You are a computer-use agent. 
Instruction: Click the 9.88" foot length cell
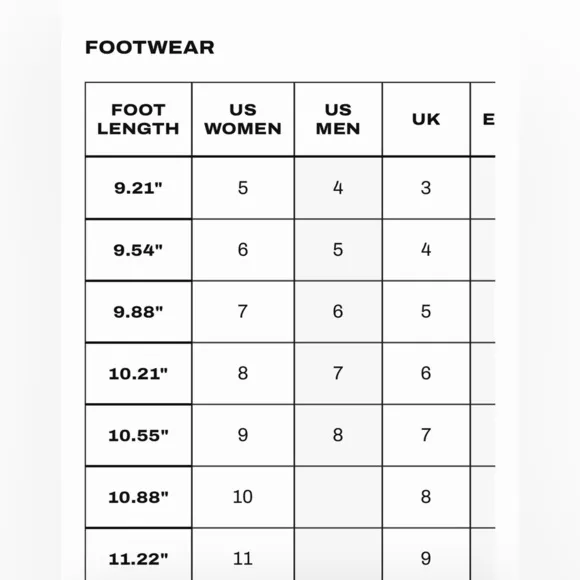click(138, 312)
